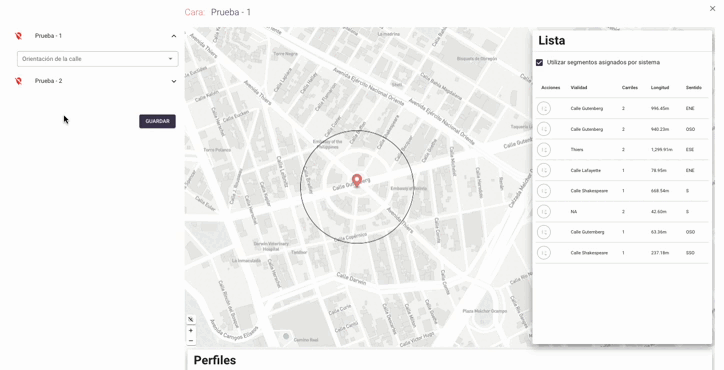This screenshot has width=724, height=370.
Task: Expand the Prueba - 2 section
Action: [x=174, y=81]
